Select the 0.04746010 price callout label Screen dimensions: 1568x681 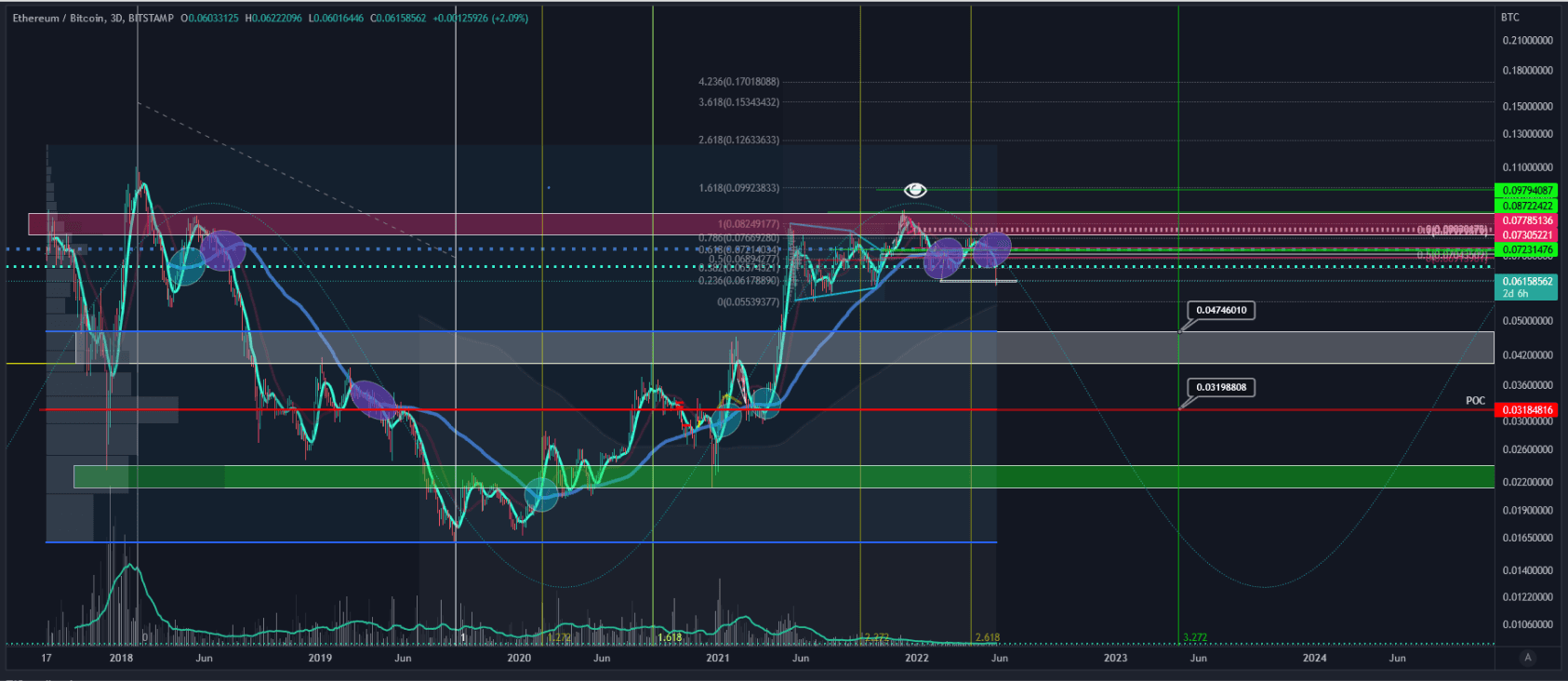click(1221, 310)
